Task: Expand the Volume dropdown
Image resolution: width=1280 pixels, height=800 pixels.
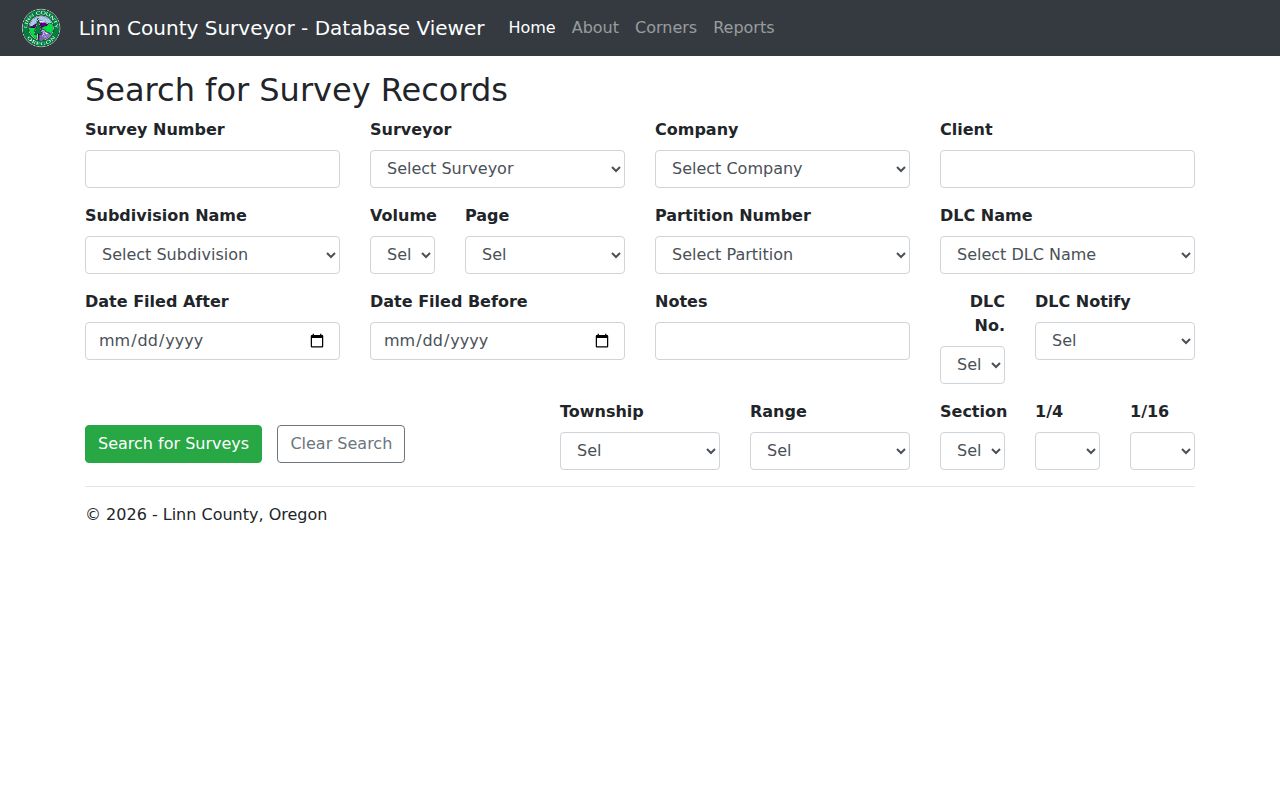Action: click(402, 255)
